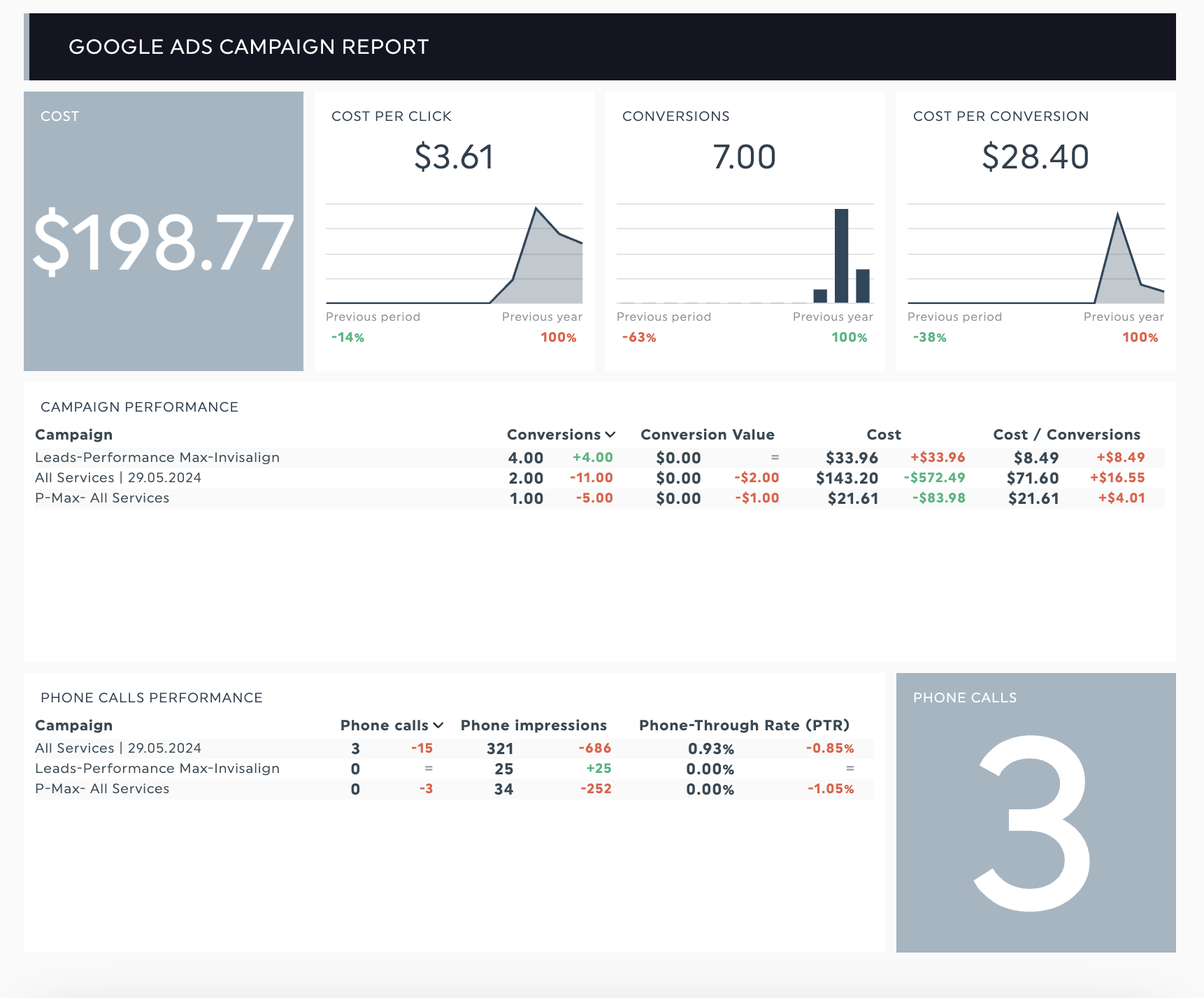Click the Cost / Conversions column header
1204x998 pixels.
pyautogui.click(x=1066, y=435)
